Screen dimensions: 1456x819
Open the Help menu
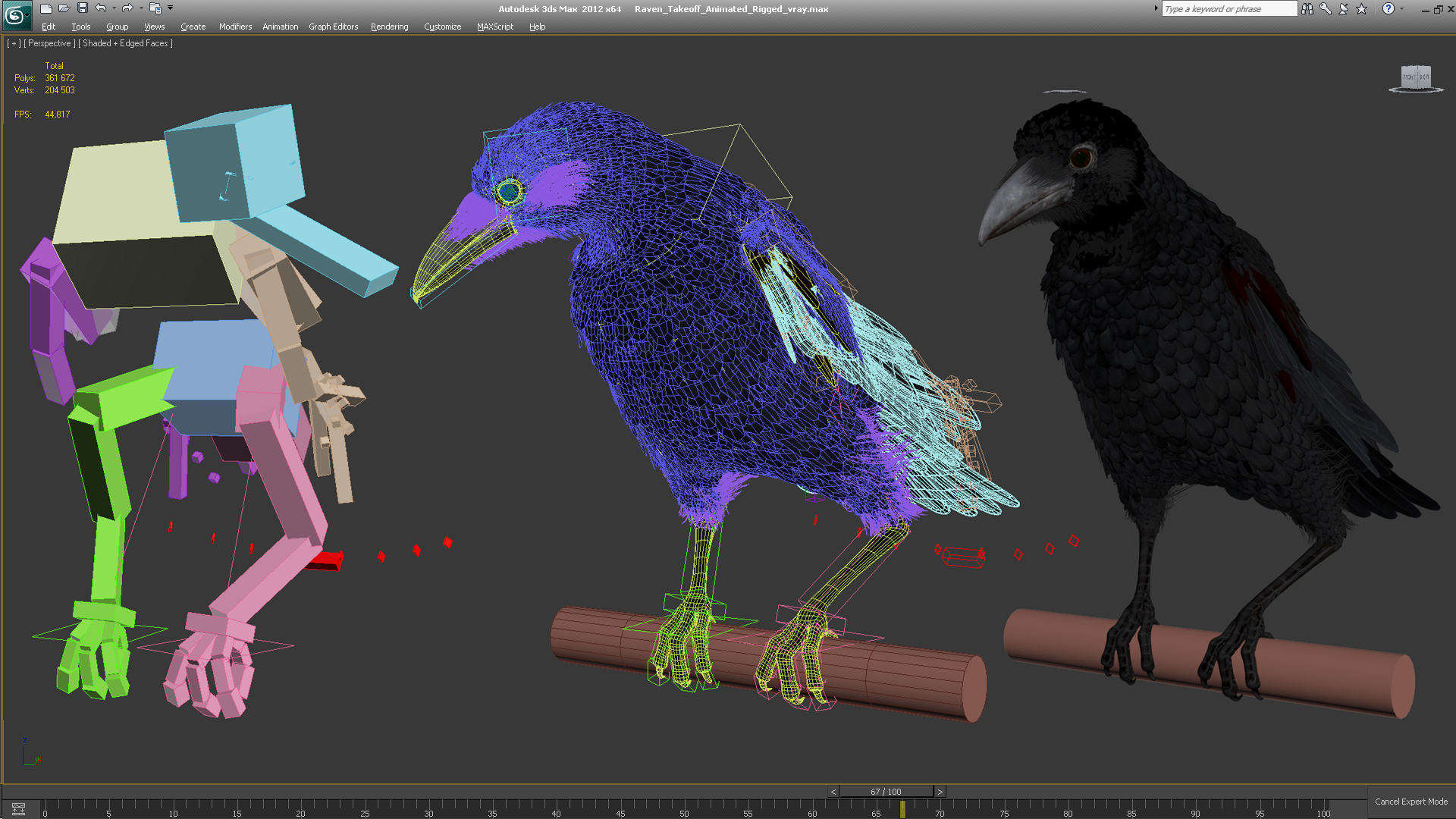tap(537, 27)
